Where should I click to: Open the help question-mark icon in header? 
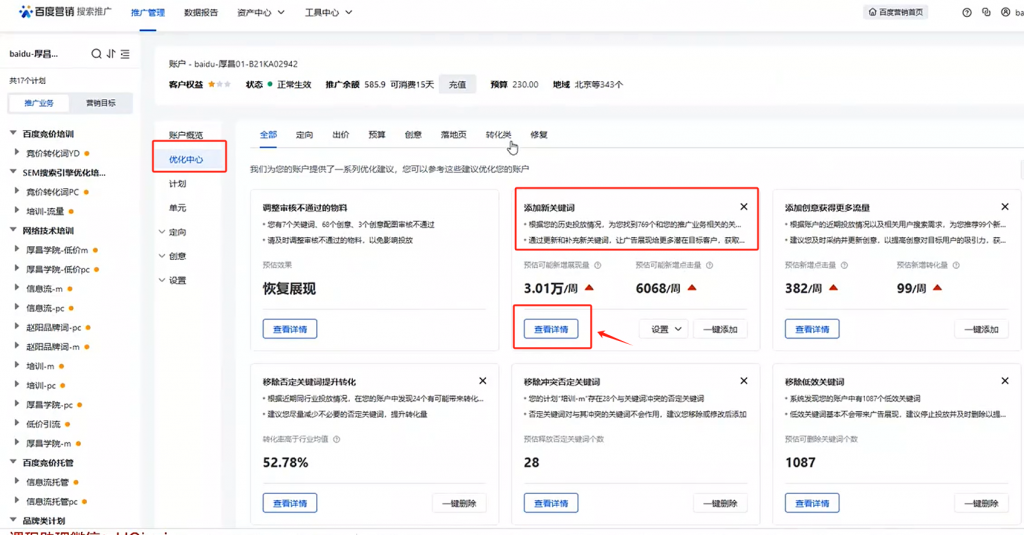[967, 12]
